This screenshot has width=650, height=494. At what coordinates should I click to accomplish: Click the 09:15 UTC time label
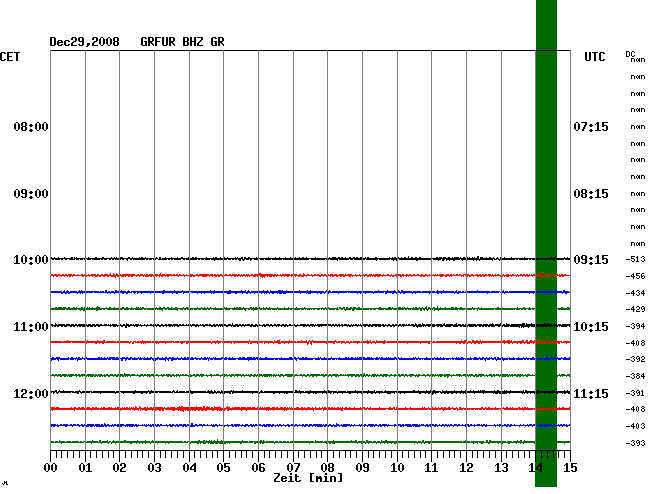tap(591, 260)
